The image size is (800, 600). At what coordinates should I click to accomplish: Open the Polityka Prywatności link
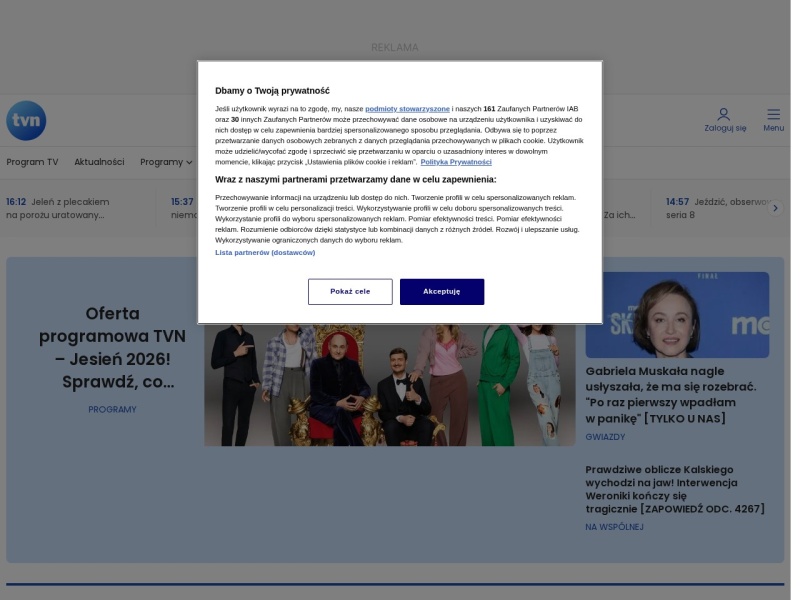[x=456, y=162]
